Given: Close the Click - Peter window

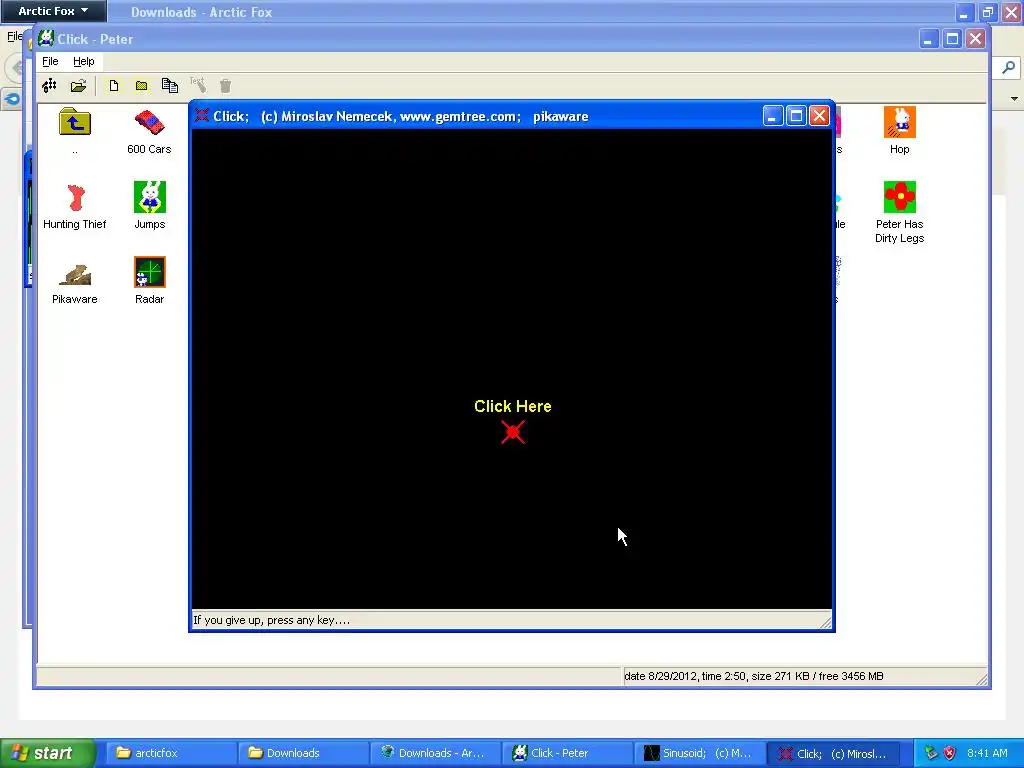Looking at the screenshot, I should (976, 39).
